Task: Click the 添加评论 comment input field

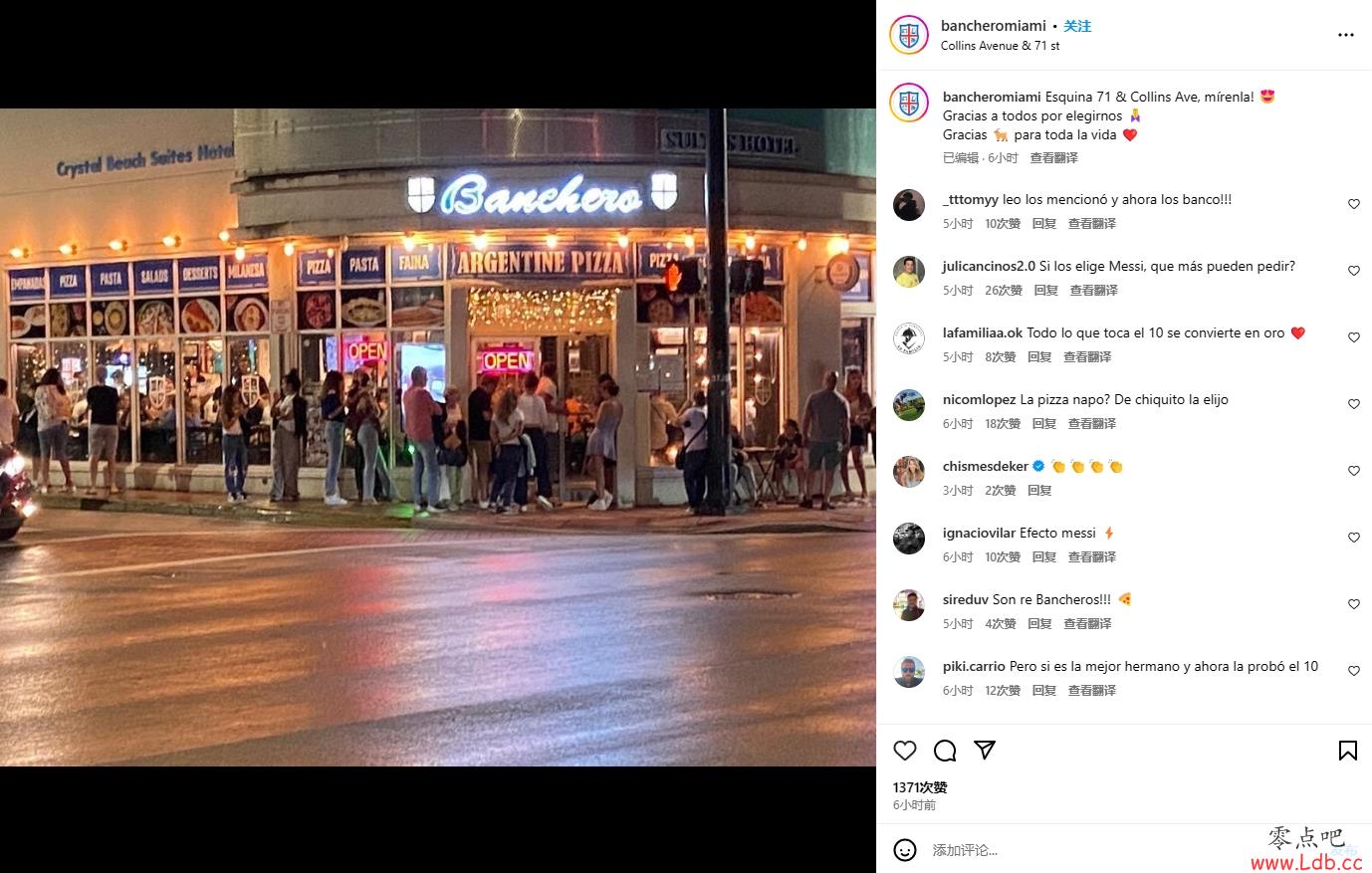Action: pos(1095,850)
